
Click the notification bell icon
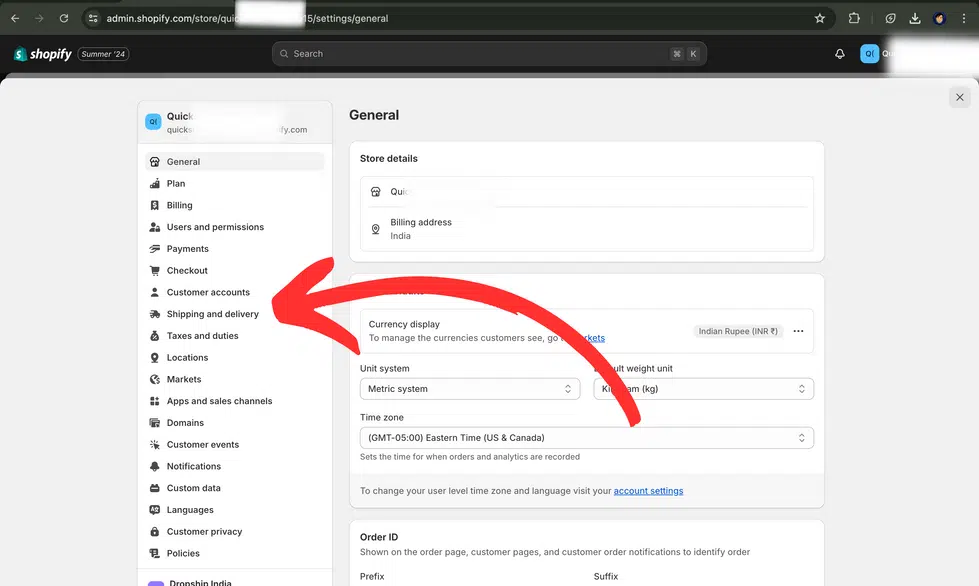coord(839,53)
